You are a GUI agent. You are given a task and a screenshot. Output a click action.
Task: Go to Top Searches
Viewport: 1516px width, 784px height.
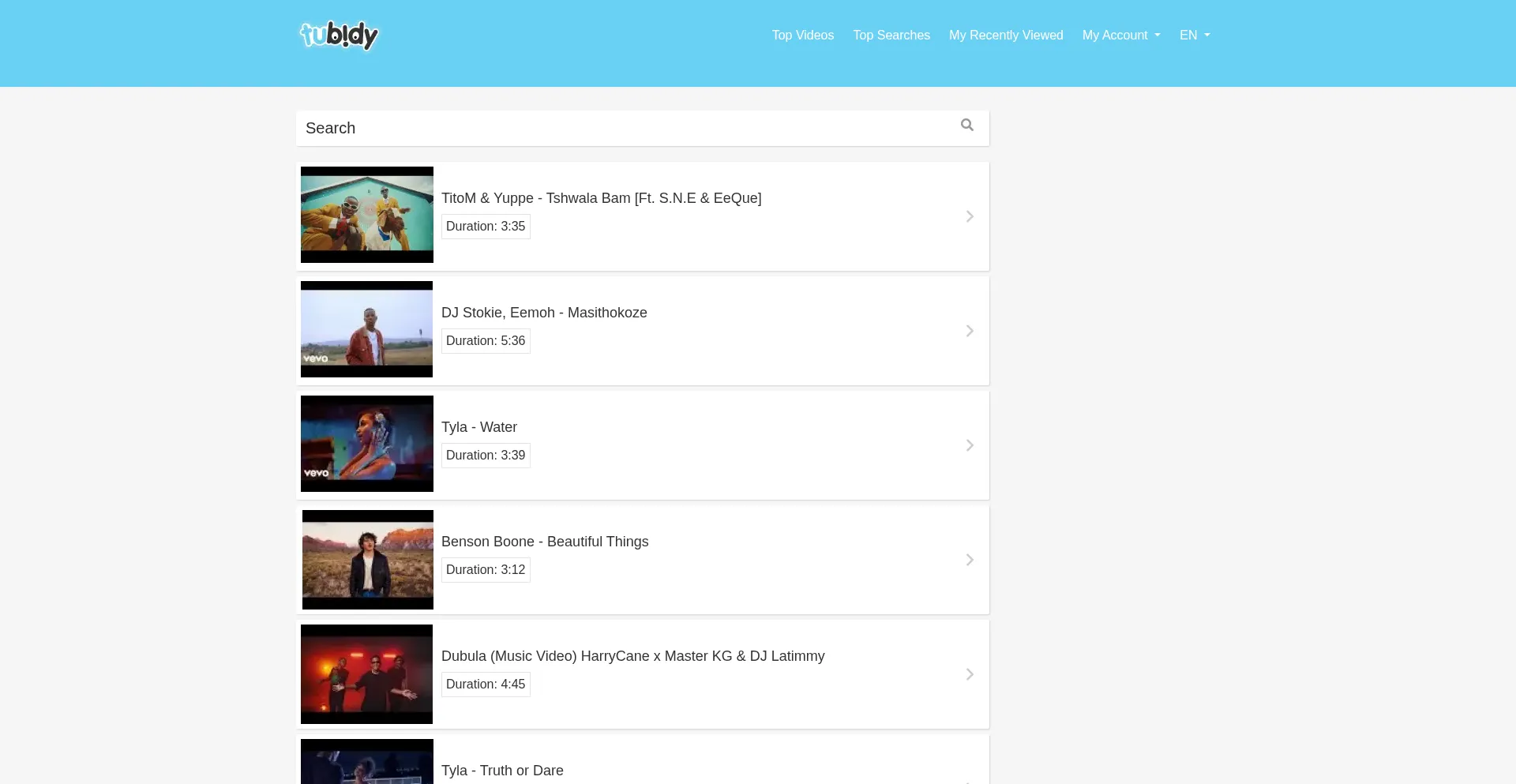pos(891,36)
